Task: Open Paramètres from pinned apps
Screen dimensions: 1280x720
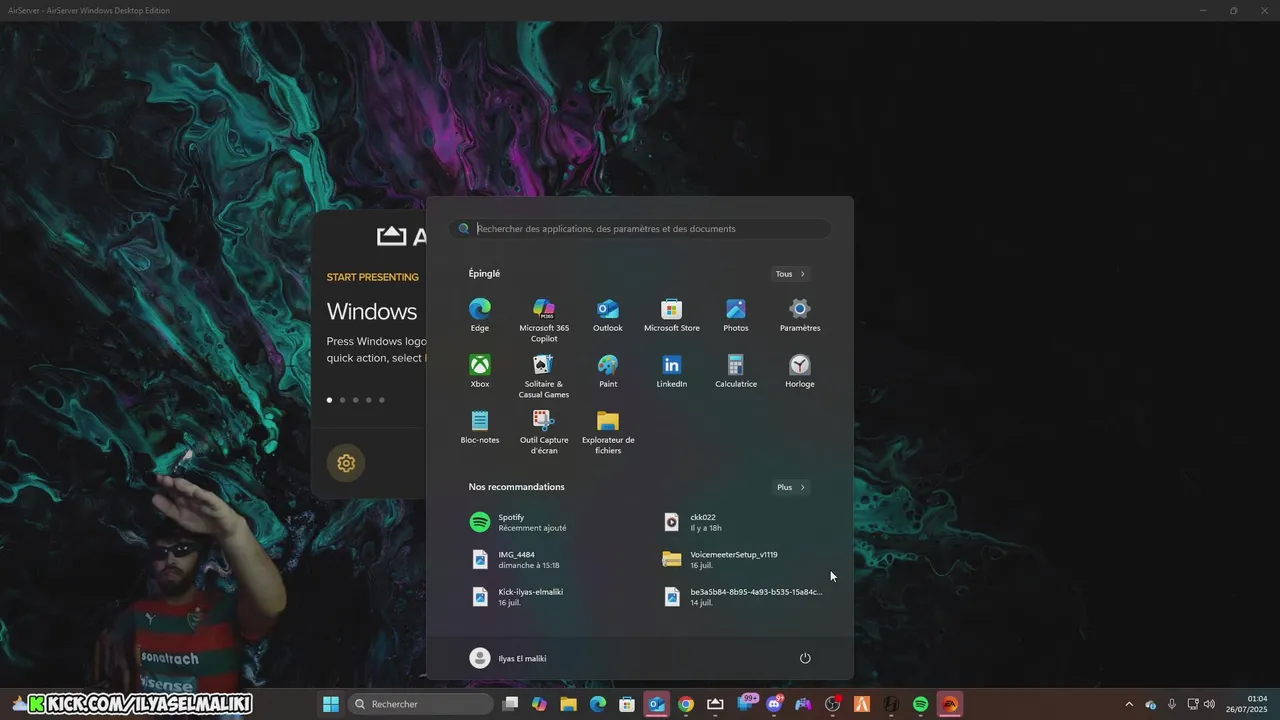Action: (x=800, y=315)
